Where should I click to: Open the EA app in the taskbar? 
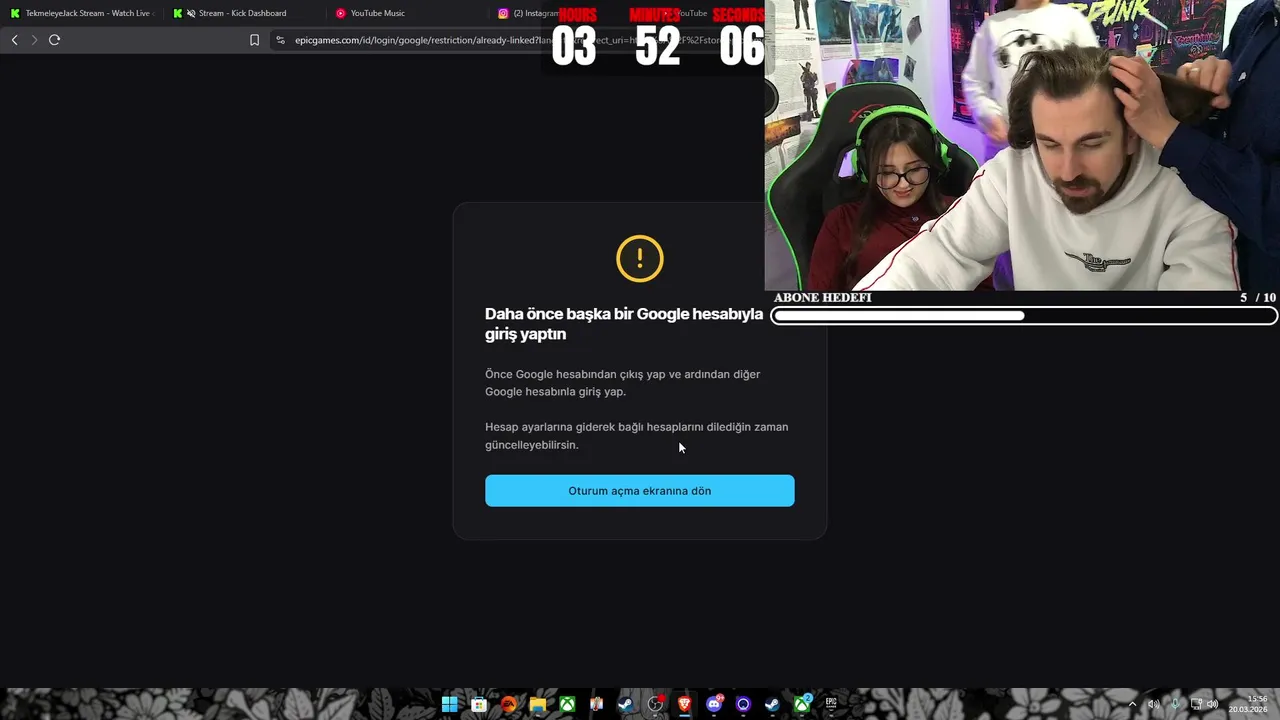coord(509,704)
